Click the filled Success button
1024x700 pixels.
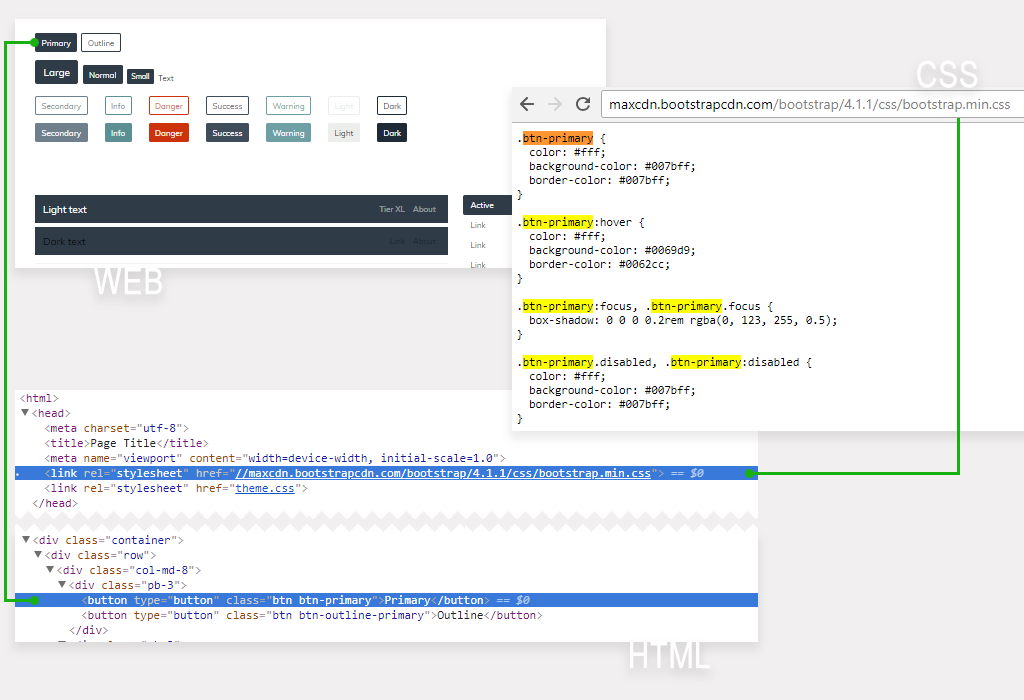tap(227, 132)
